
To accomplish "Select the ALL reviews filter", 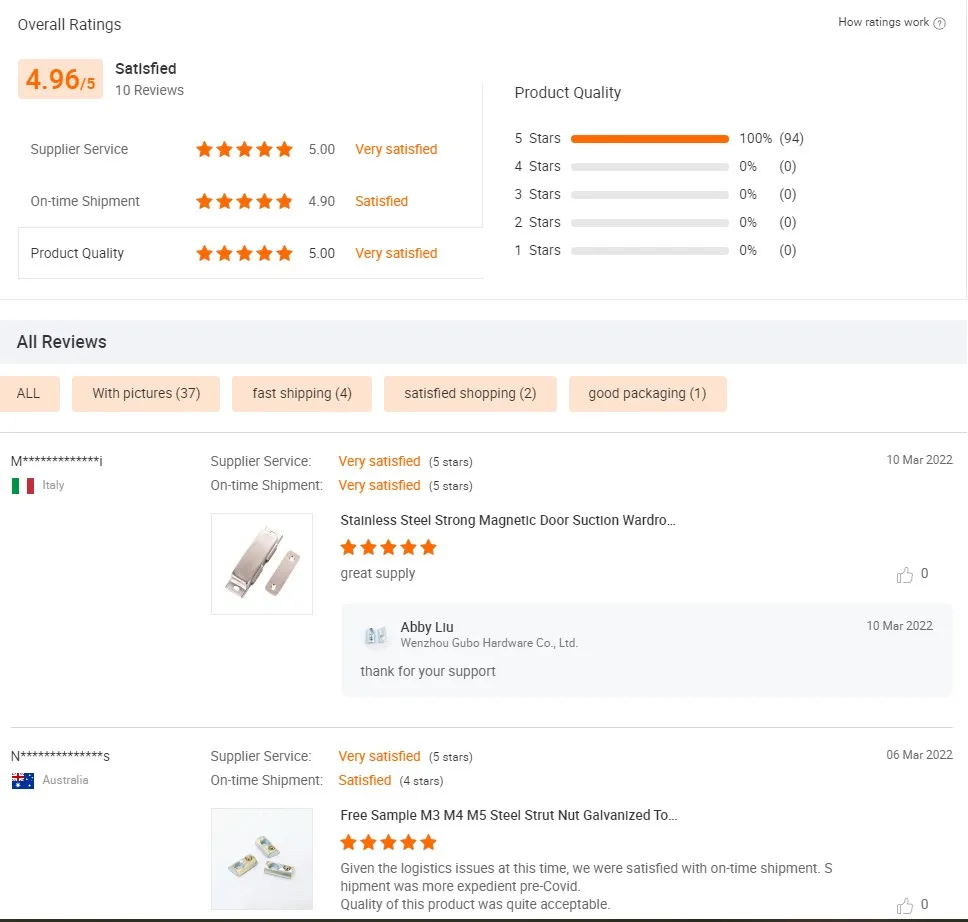I will point(29,394).
